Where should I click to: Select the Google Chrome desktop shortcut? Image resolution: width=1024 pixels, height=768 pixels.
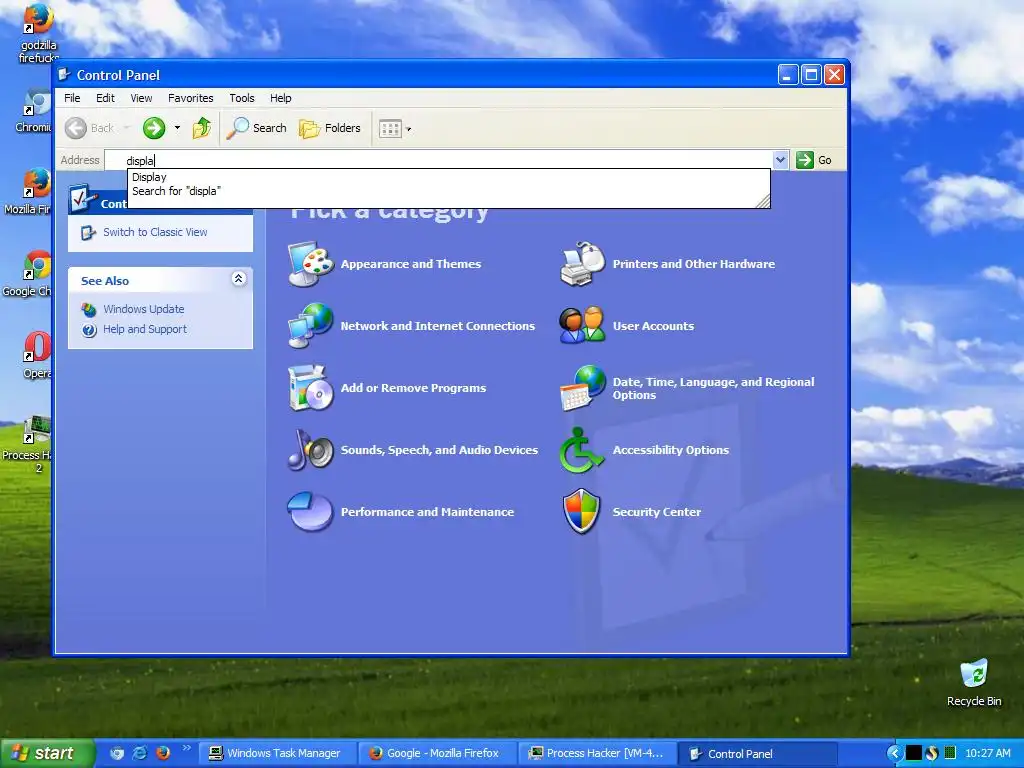(x=27, y=274)
